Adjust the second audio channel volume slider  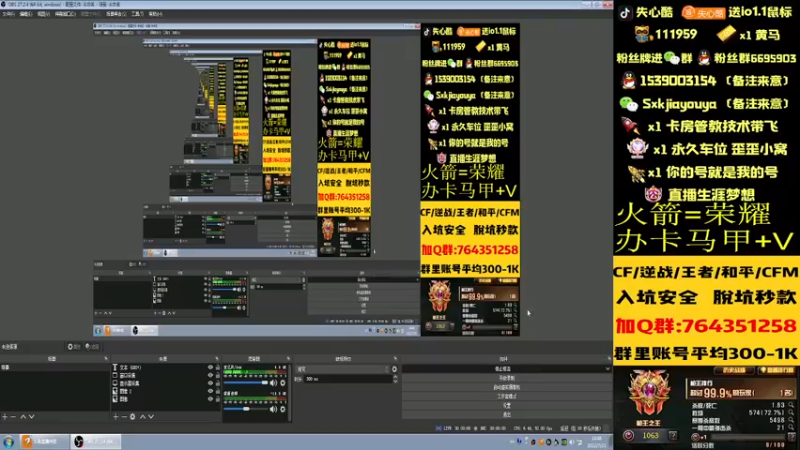(x=246, y=409)
